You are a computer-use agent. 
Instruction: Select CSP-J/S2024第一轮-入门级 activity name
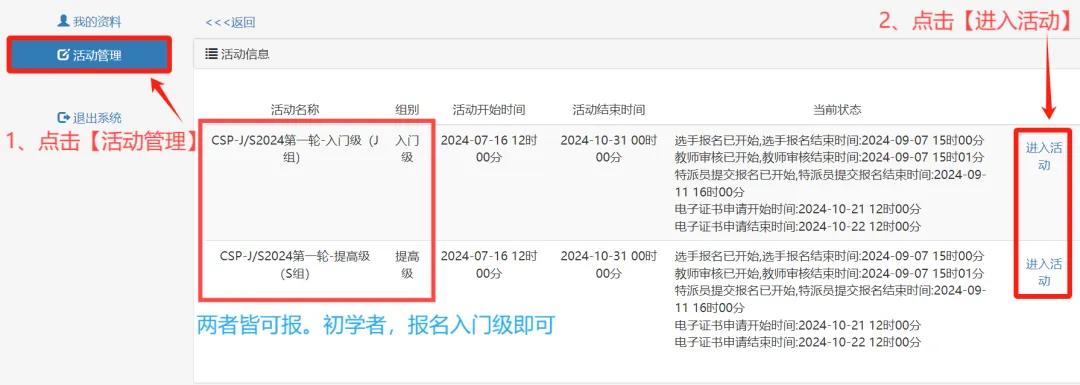[295, 149]
